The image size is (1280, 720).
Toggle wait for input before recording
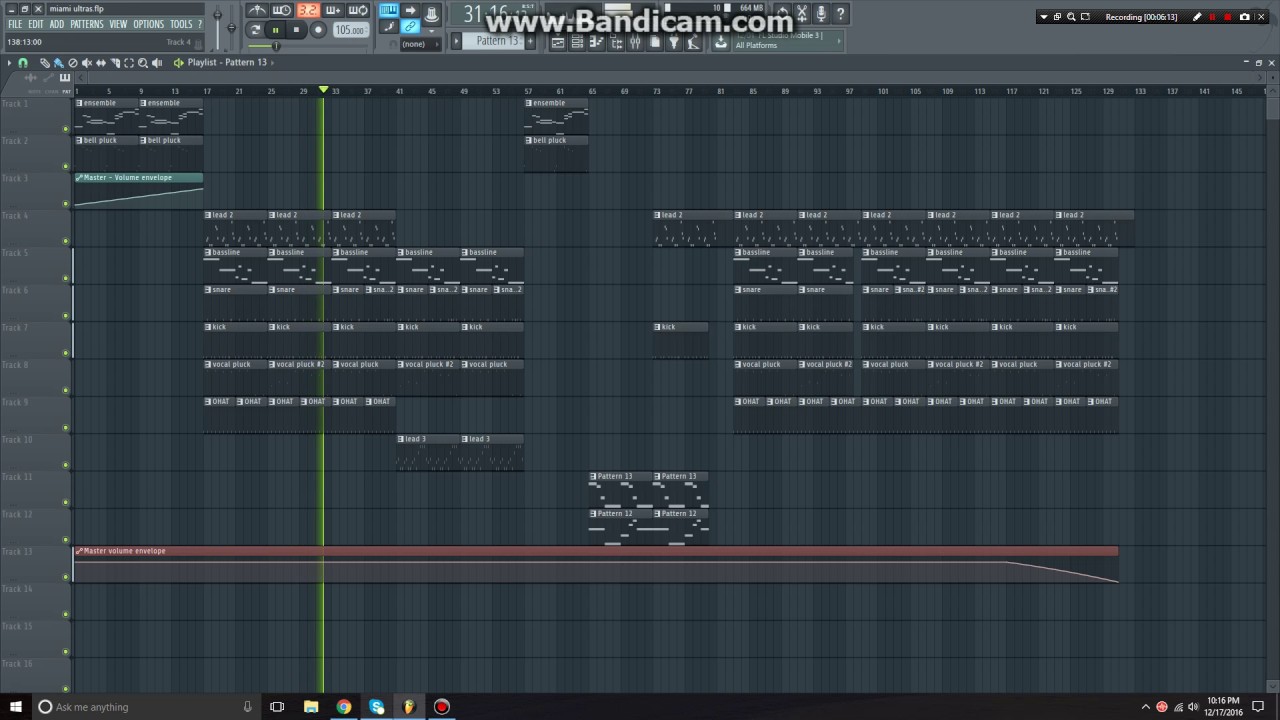(x=282, y=10)
